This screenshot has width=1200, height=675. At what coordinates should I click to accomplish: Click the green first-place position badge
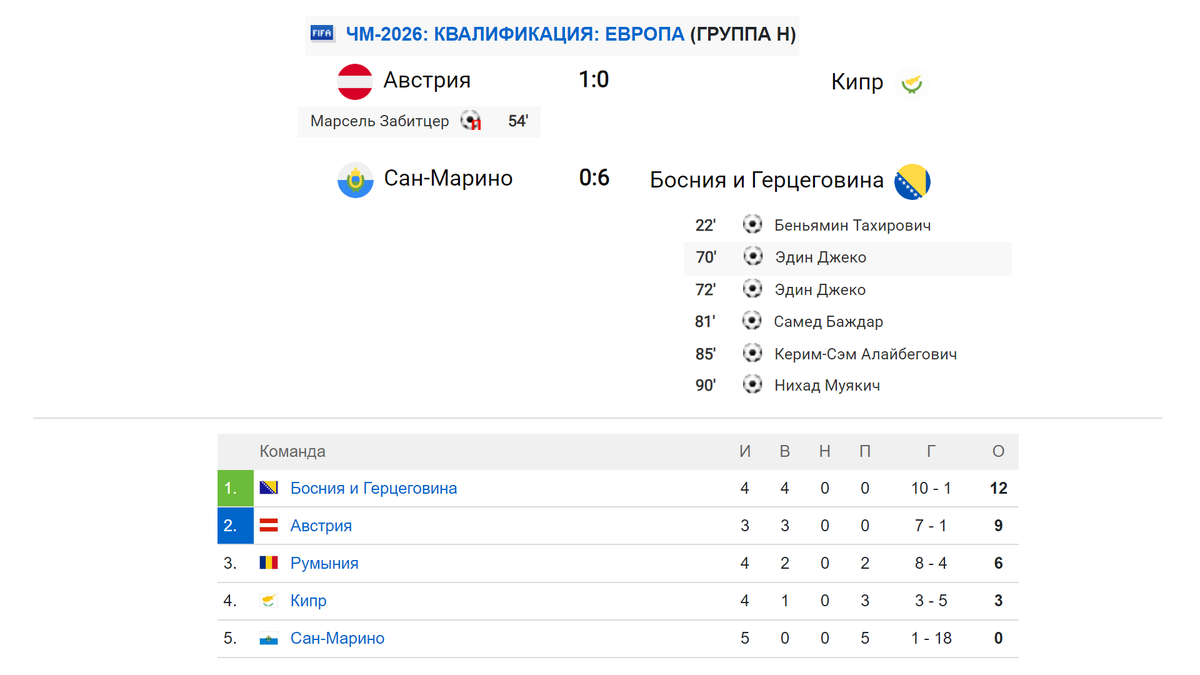click(236, 488)
